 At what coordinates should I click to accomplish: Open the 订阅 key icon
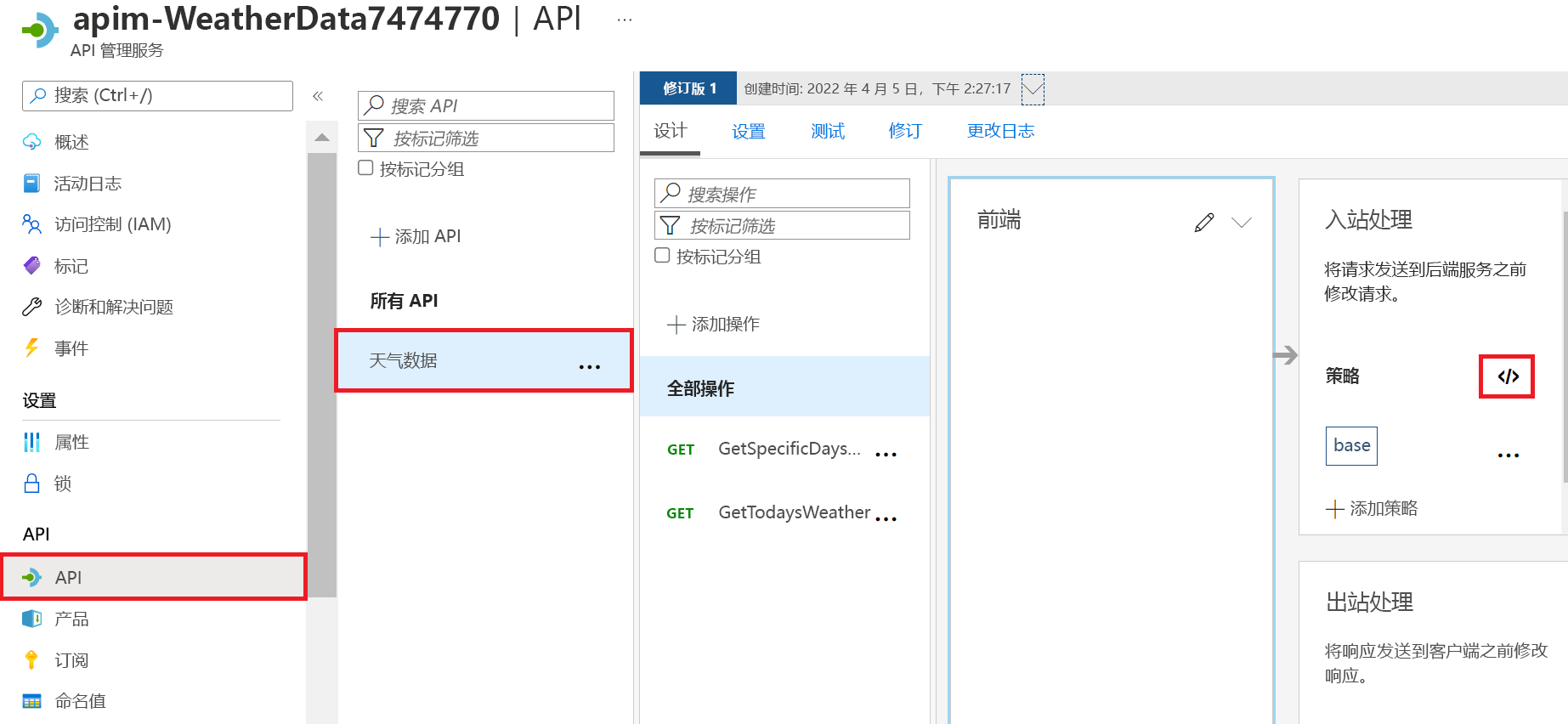coord(31,660)
